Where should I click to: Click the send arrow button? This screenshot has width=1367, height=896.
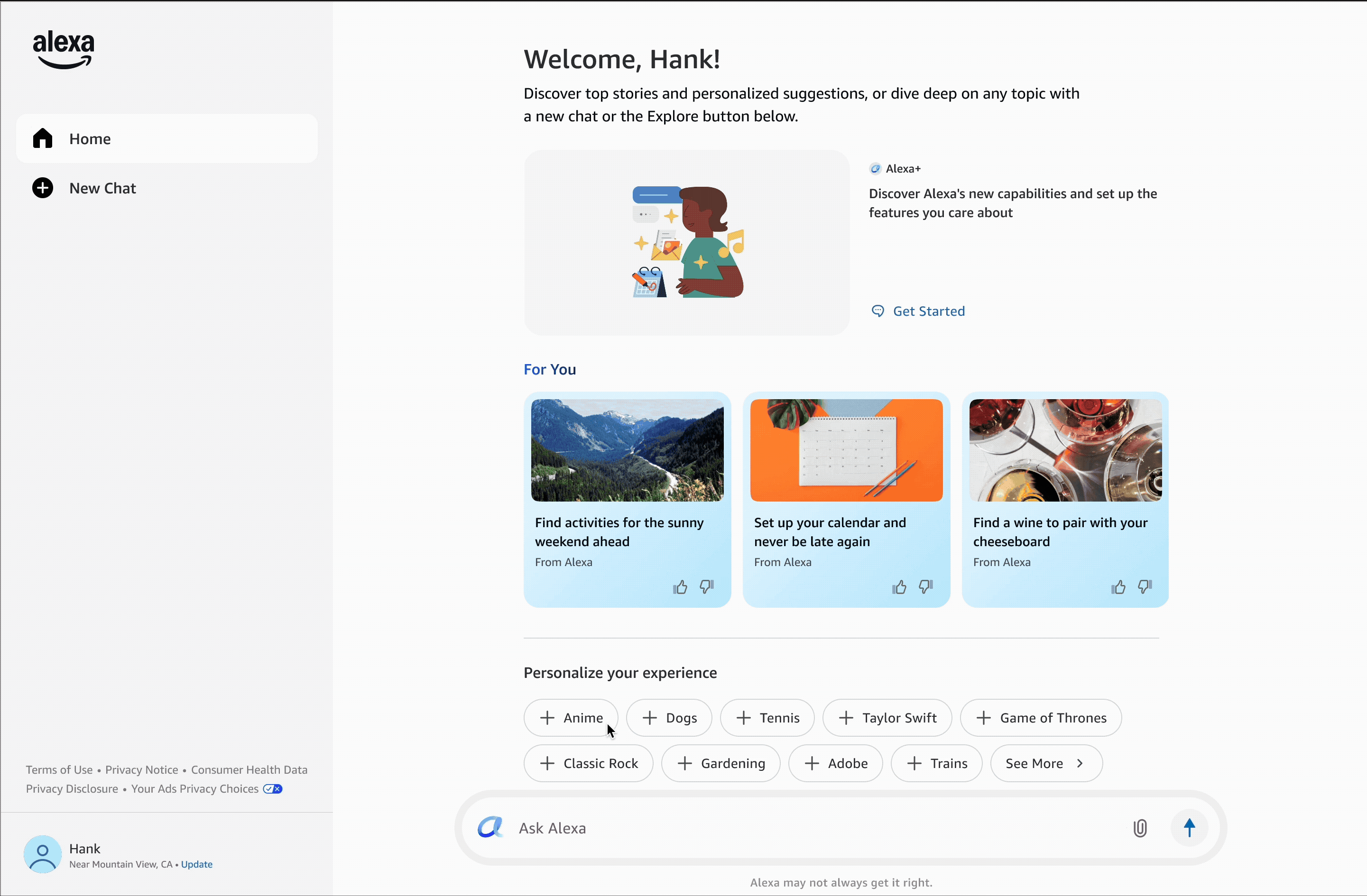click(1190, 828)
